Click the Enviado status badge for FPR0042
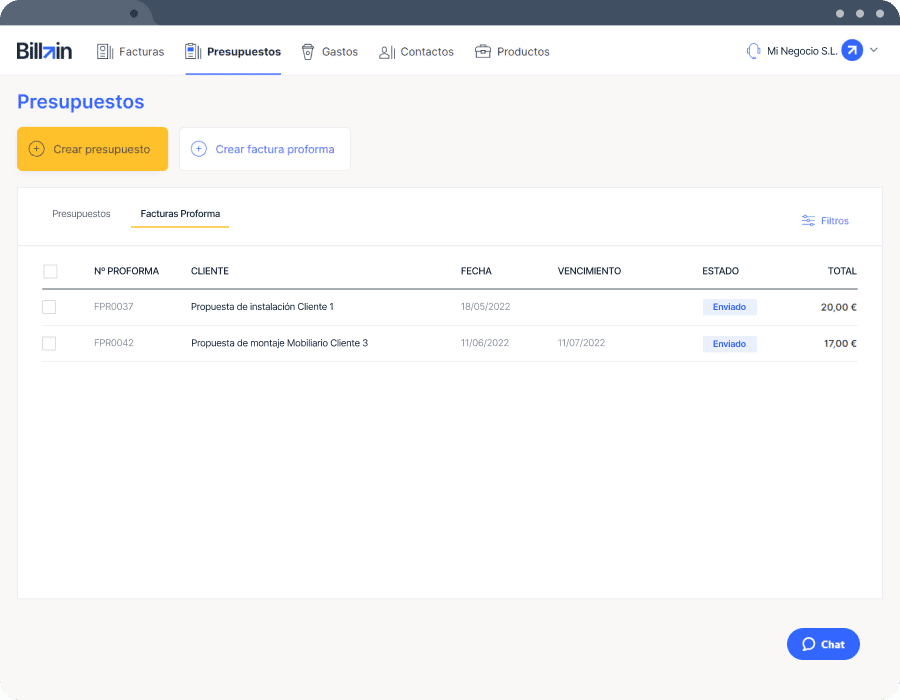 (x=730, y=344)
